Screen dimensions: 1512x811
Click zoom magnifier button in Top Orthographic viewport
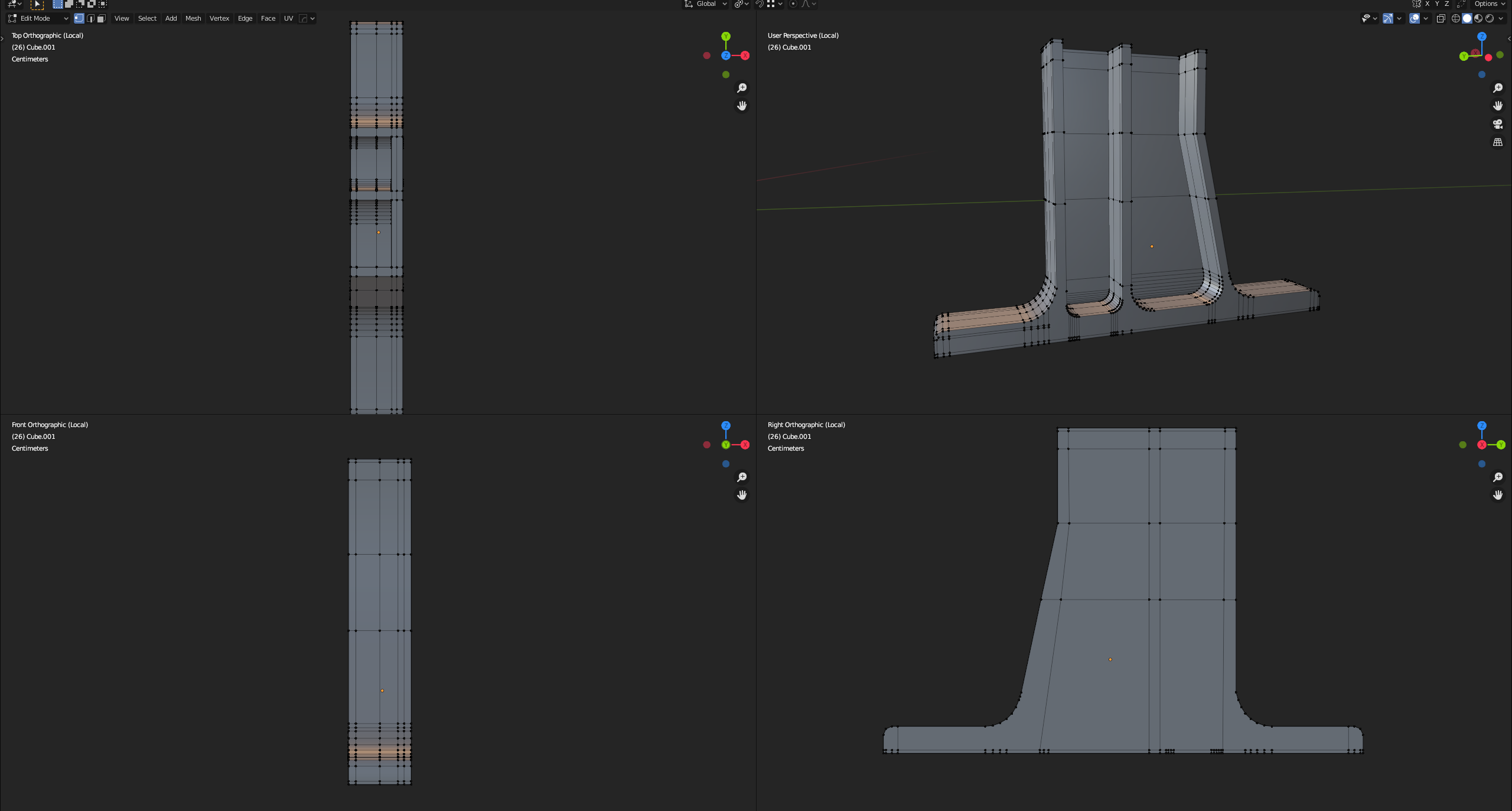click(742, 87)
